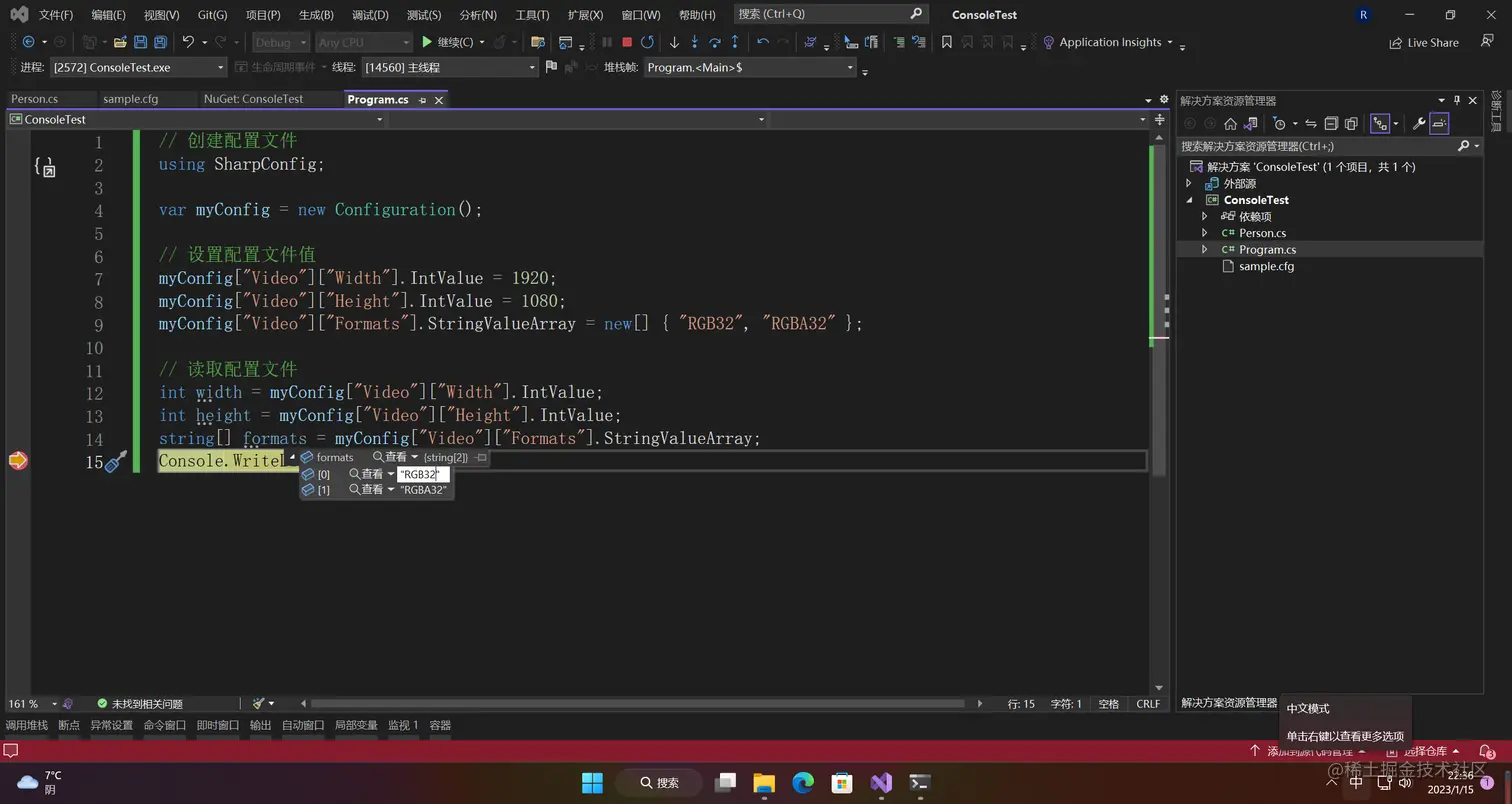Open Properties wrench in Solution Explorer
Viewport: 1512px width, 804px height.
1418,124
